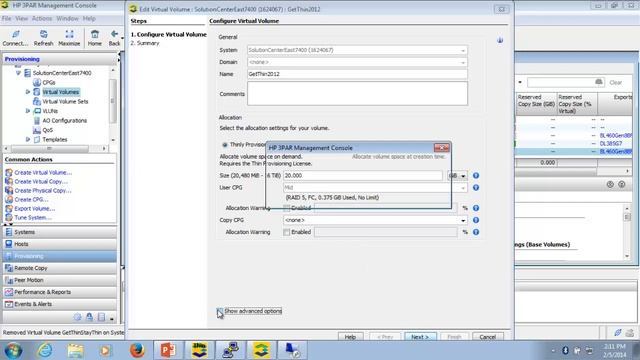Viewport: 640px width, 360px height.
Task: Open Events & Alerts navigation pane
Action: click(60, 304)
